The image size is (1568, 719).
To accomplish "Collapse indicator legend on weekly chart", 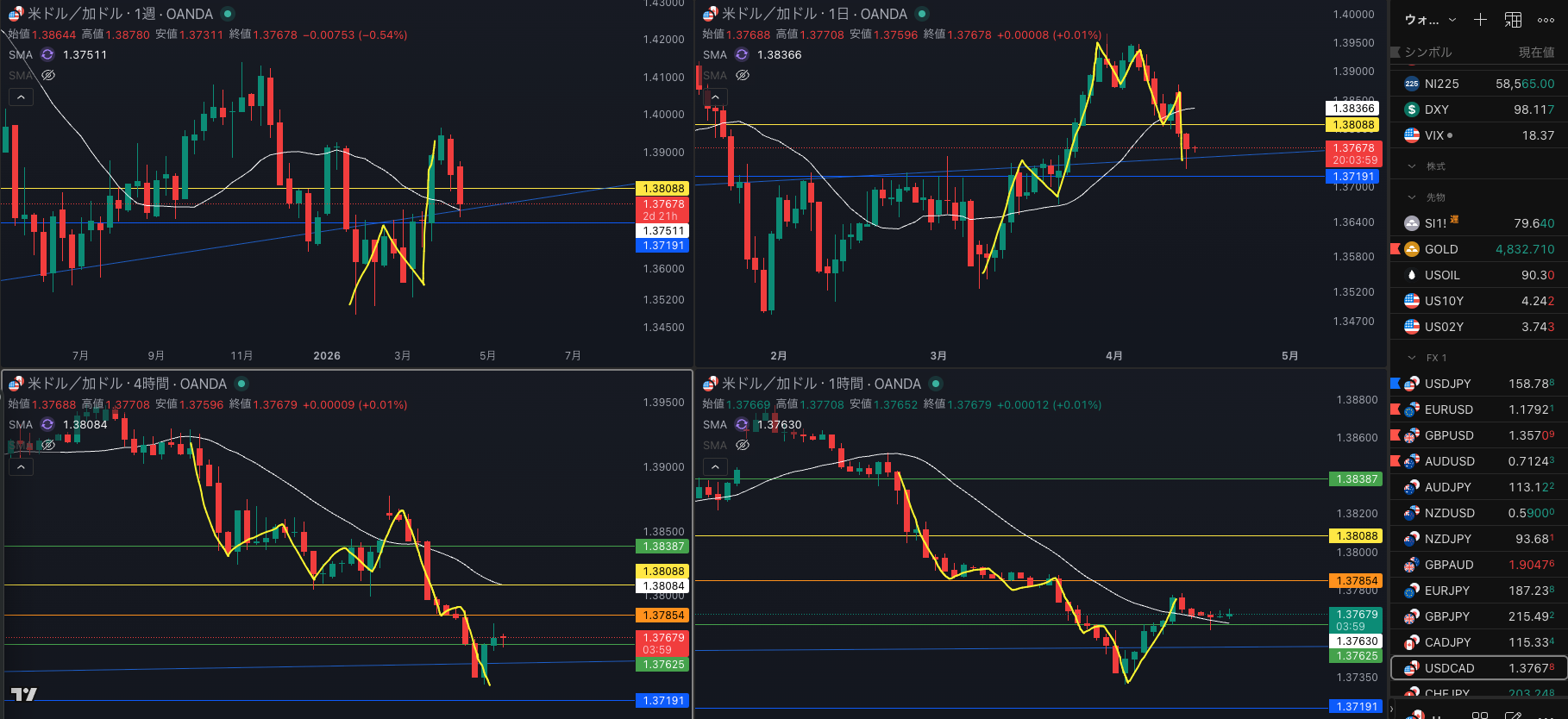I will [21, 97].
